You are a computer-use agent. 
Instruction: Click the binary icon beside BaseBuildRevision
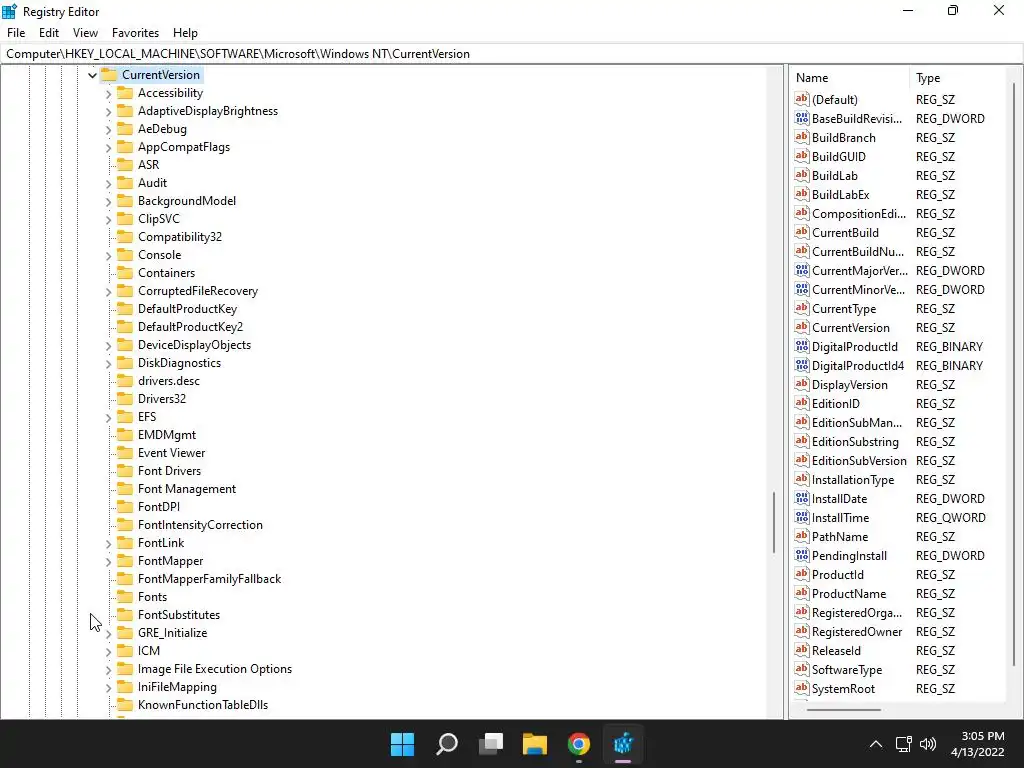(801, 118)
